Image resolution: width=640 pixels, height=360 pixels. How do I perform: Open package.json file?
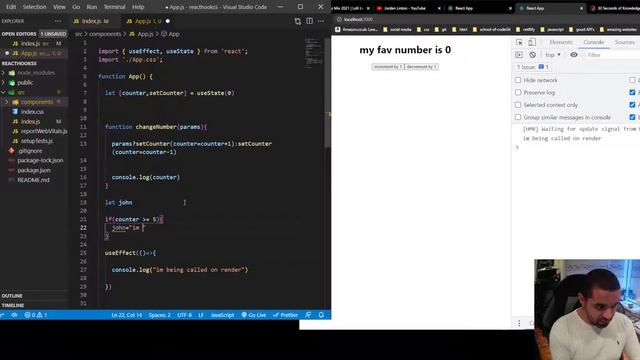point(34,170)
